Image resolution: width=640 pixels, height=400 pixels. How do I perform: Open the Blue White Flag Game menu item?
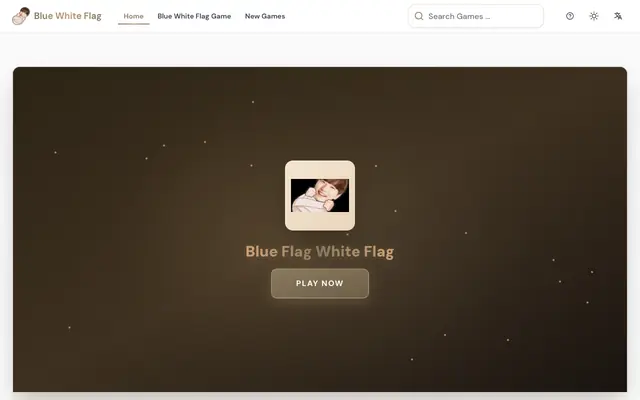[194, 16]
